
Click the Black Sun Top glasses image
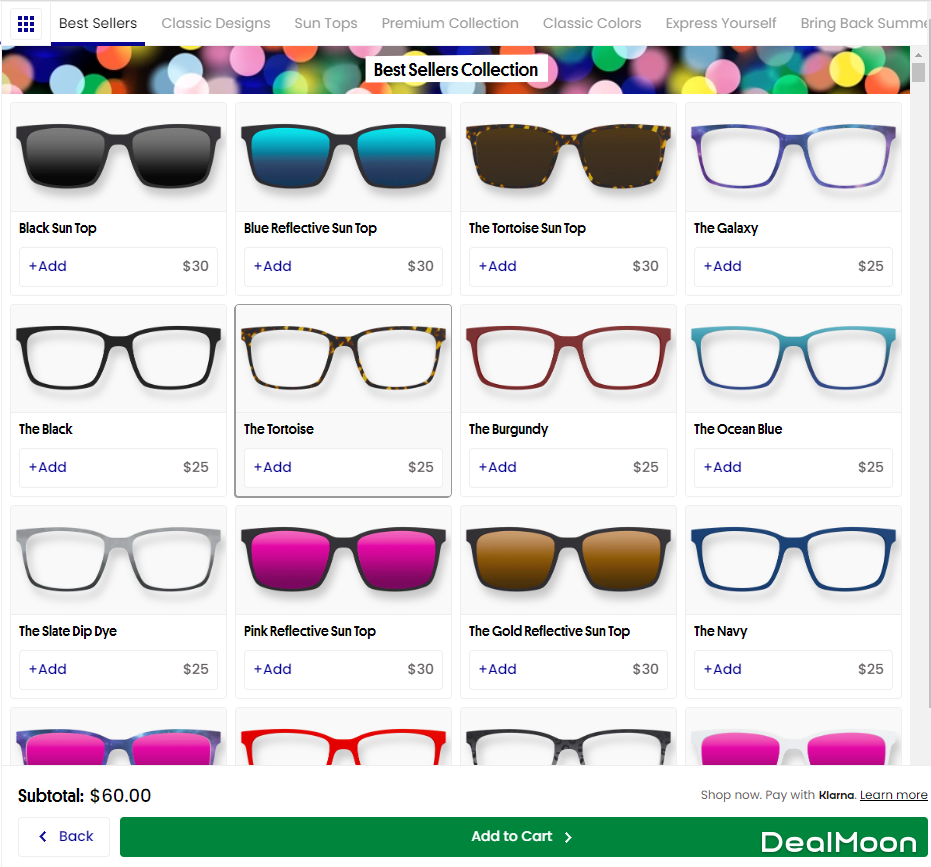click(x=118, y=157)
